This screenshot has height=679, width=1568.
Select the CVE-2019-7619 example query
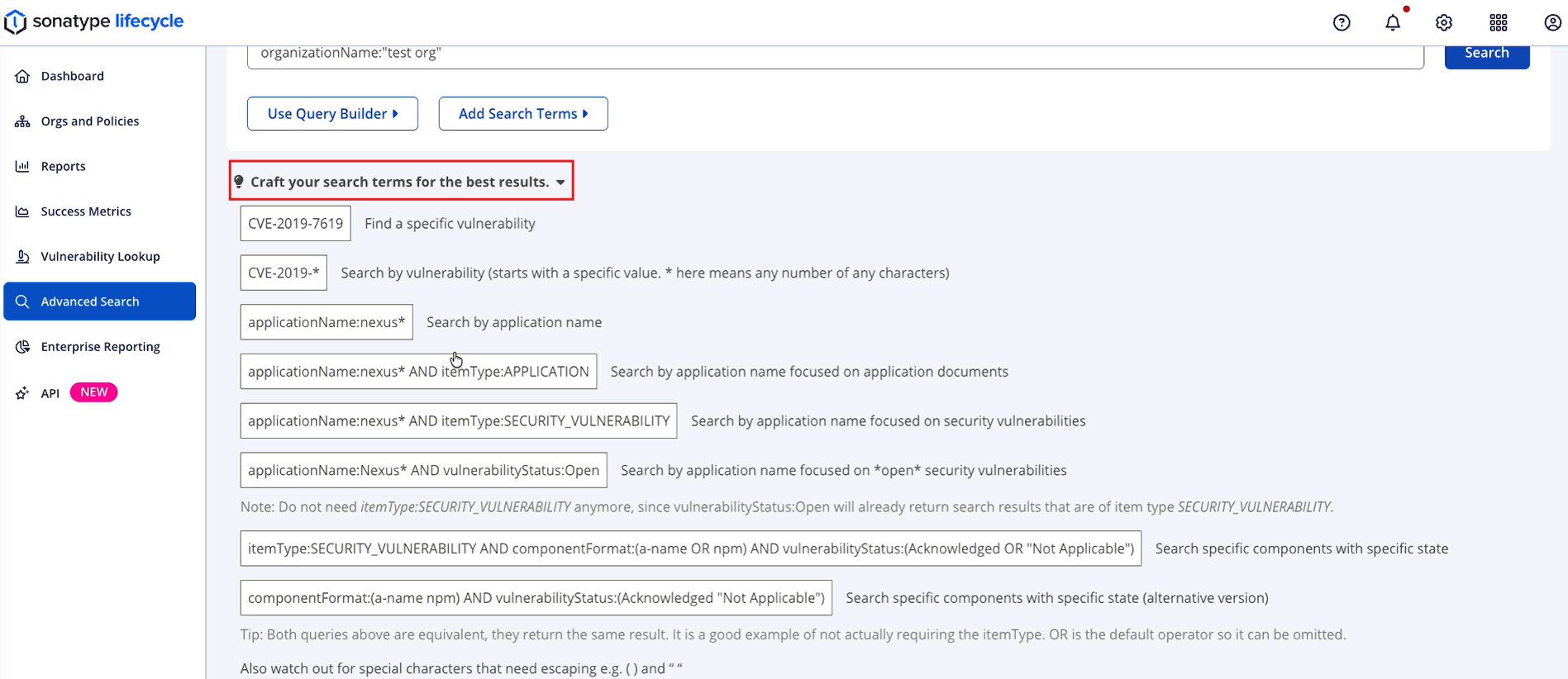click(x=295, y=224)
